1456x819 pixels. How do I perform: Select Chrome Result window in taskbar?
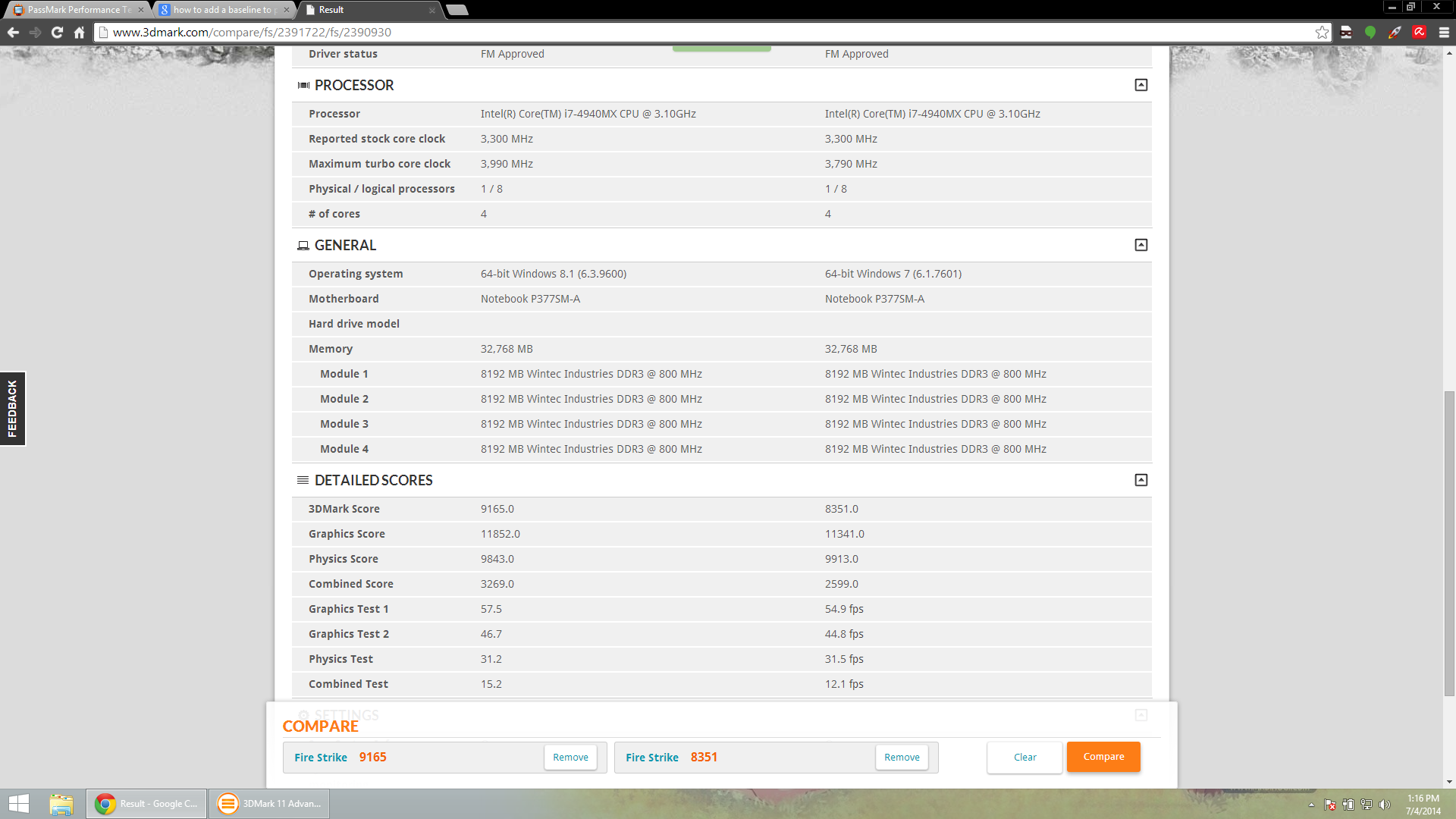146,804
